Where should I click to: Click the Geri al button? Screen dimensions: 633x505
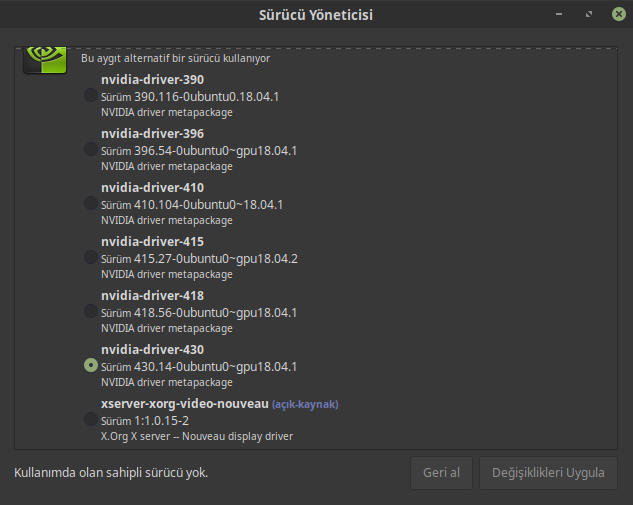tap(441, 473)
